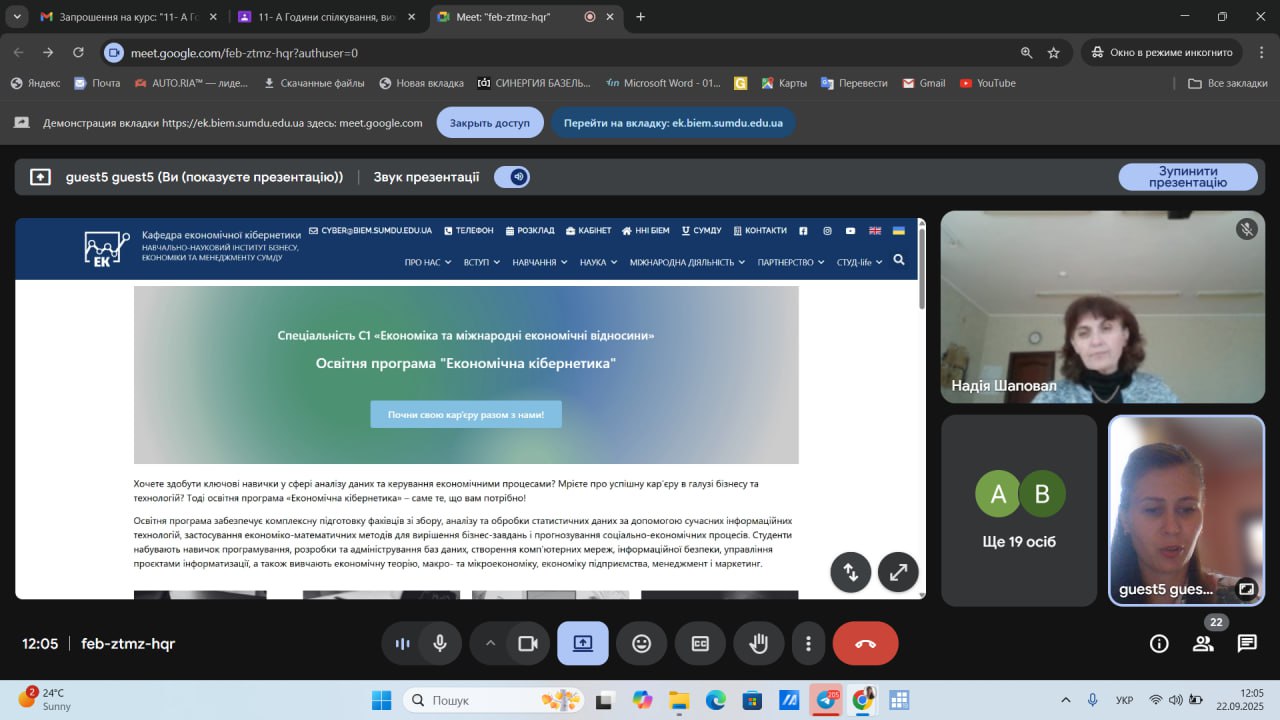This screenshot has height=720, width=1280.
Task: Toggle presentation audio switch
Action: click(512, 177)
